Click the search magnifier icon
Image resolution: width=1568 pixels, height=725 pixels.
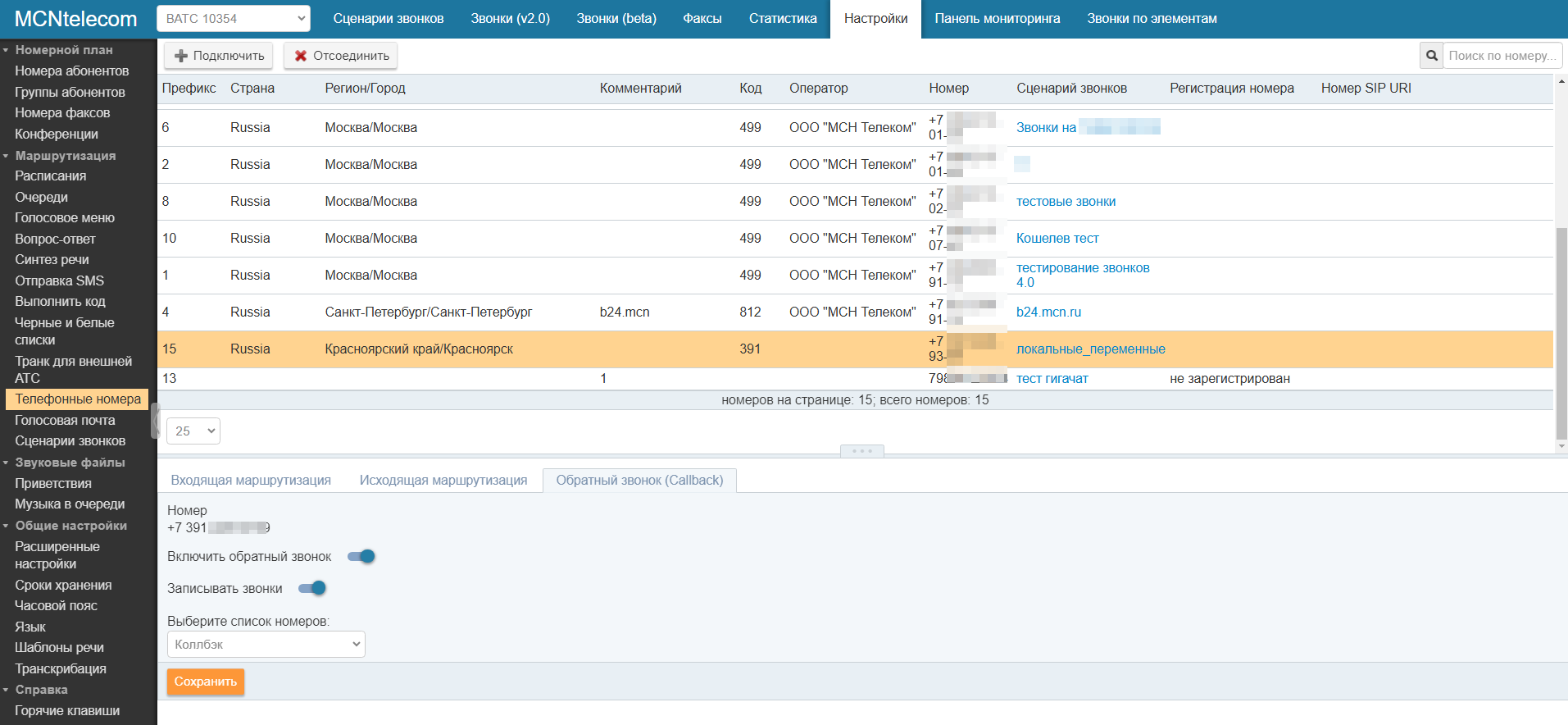pos(1431,56)
